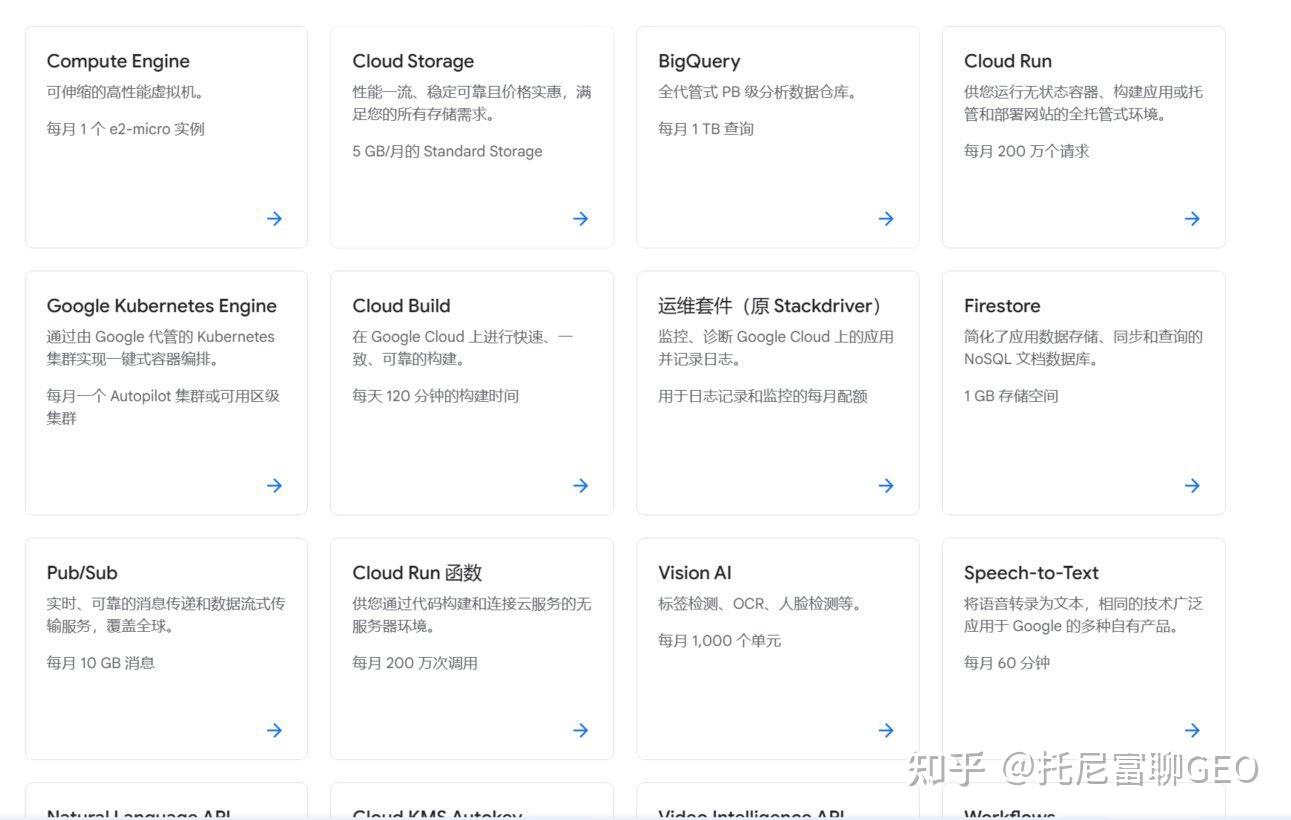This screenshot has height=820, width=1291.
Task: Click the description 可伸缩的高性能虚拟机。
Action: [x=126, y=92]
